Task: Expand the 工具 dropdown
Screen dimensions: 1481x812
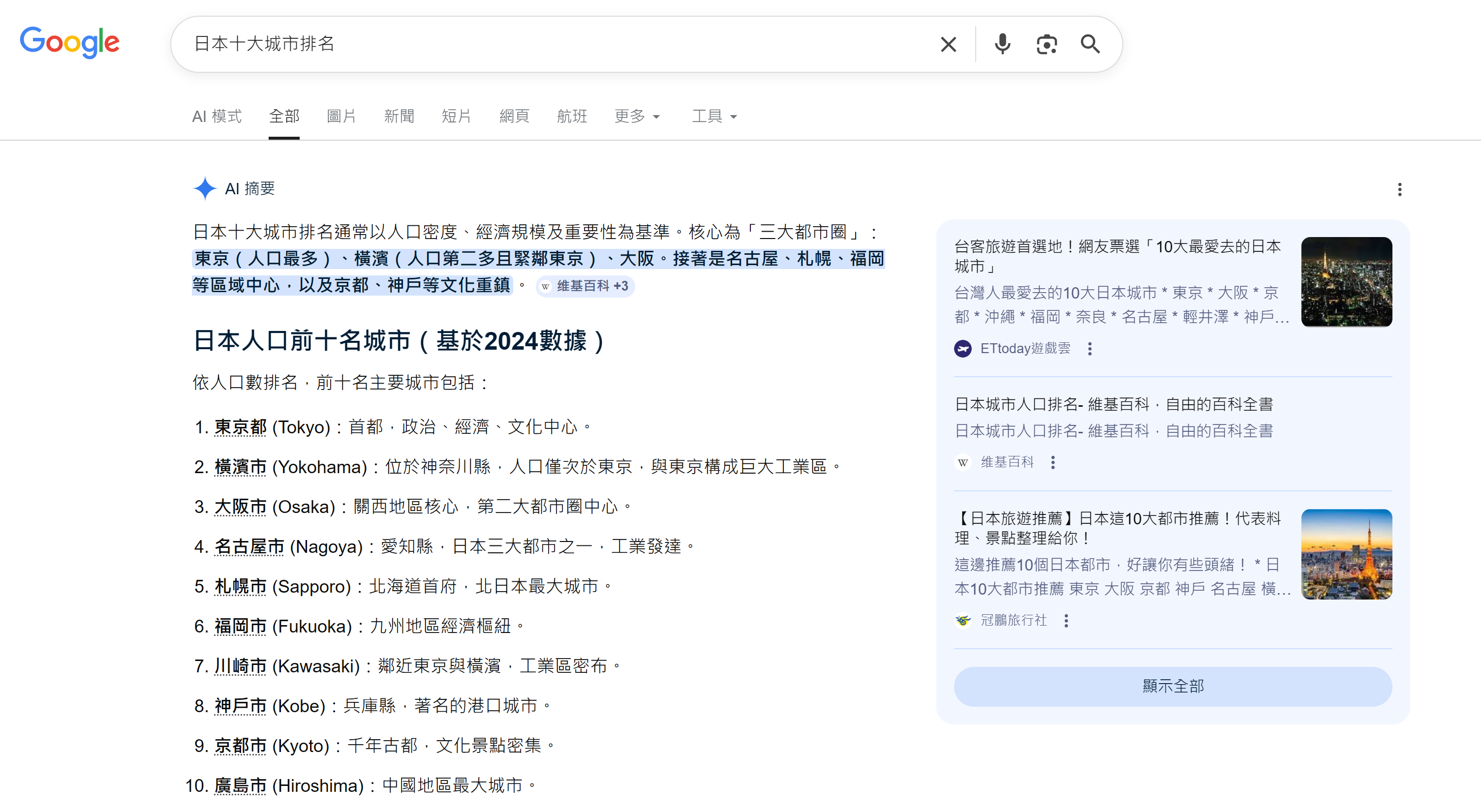Action: (713, 117)
